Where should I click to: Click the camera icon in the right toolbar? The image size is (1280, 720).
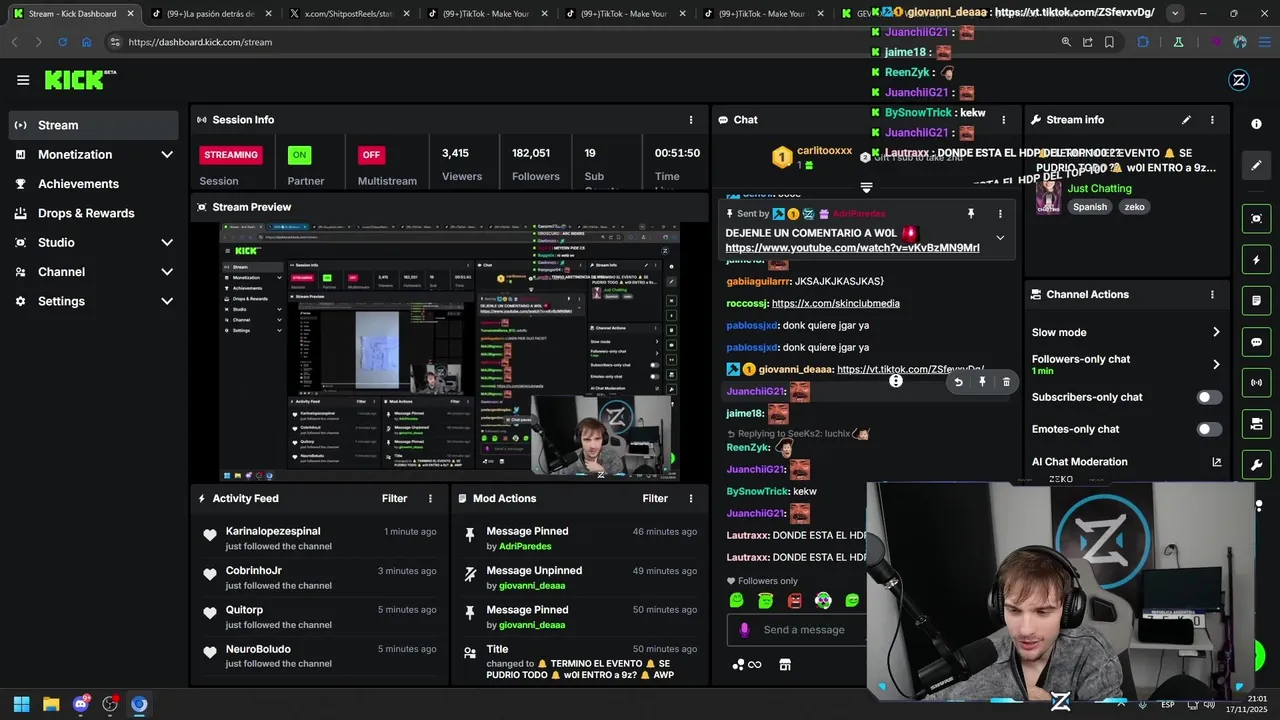pyautogui.click(x=1256, y=424)
